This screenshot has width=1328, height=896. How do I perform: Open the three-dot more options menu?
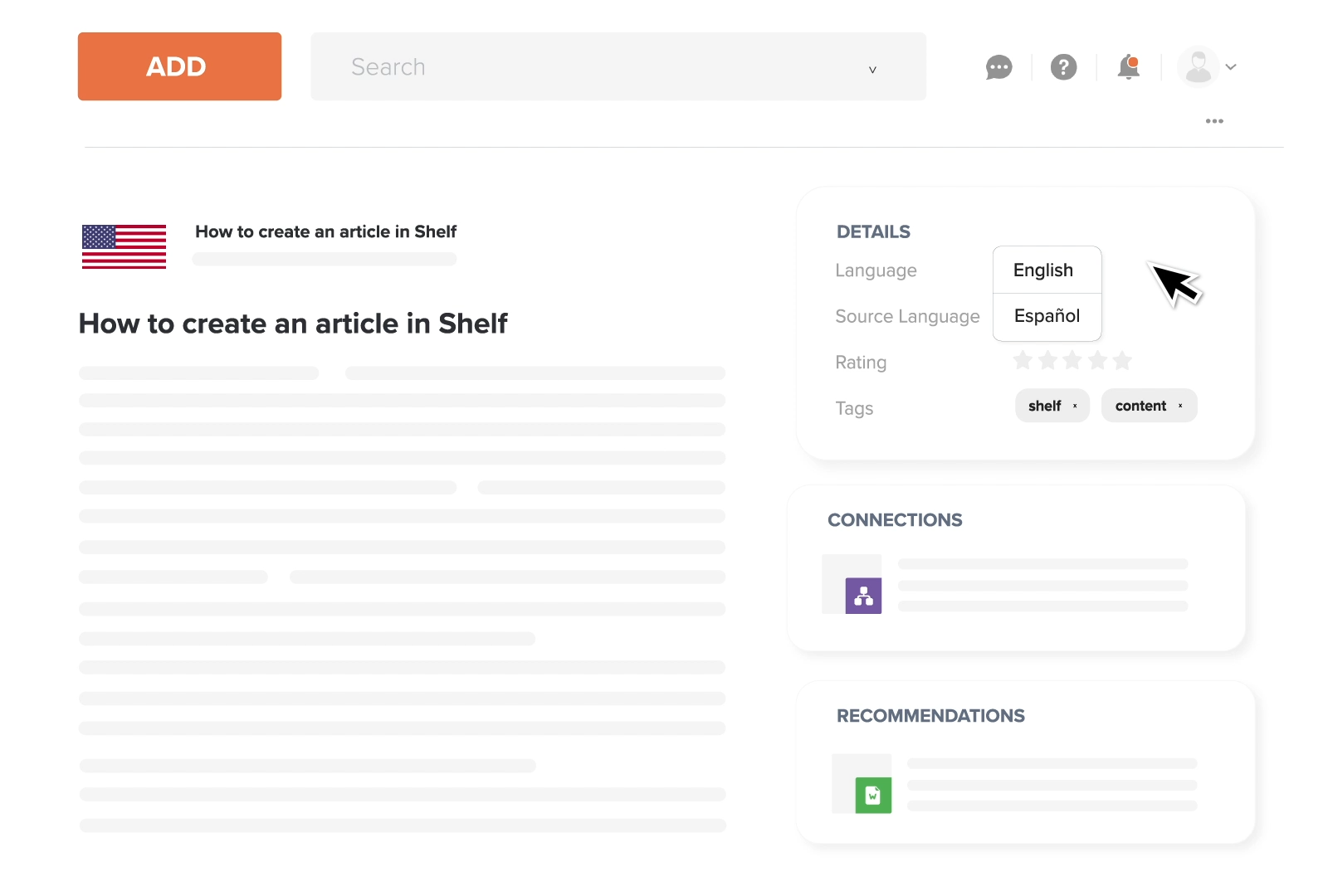[1214, 121]
